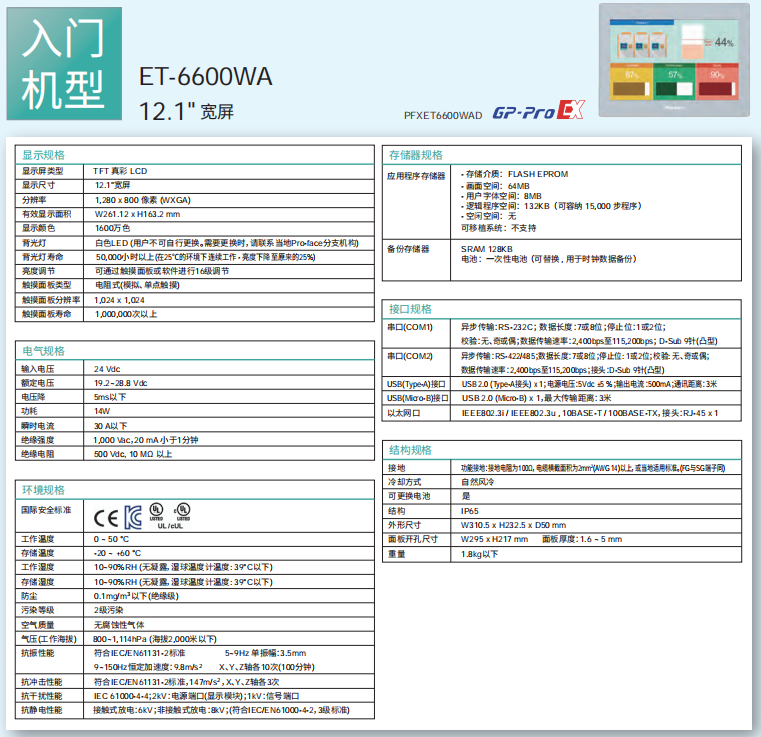Click the 800~1,114hPa air pressure value
The width and height of the screenshot is (761, 737).
155,639
